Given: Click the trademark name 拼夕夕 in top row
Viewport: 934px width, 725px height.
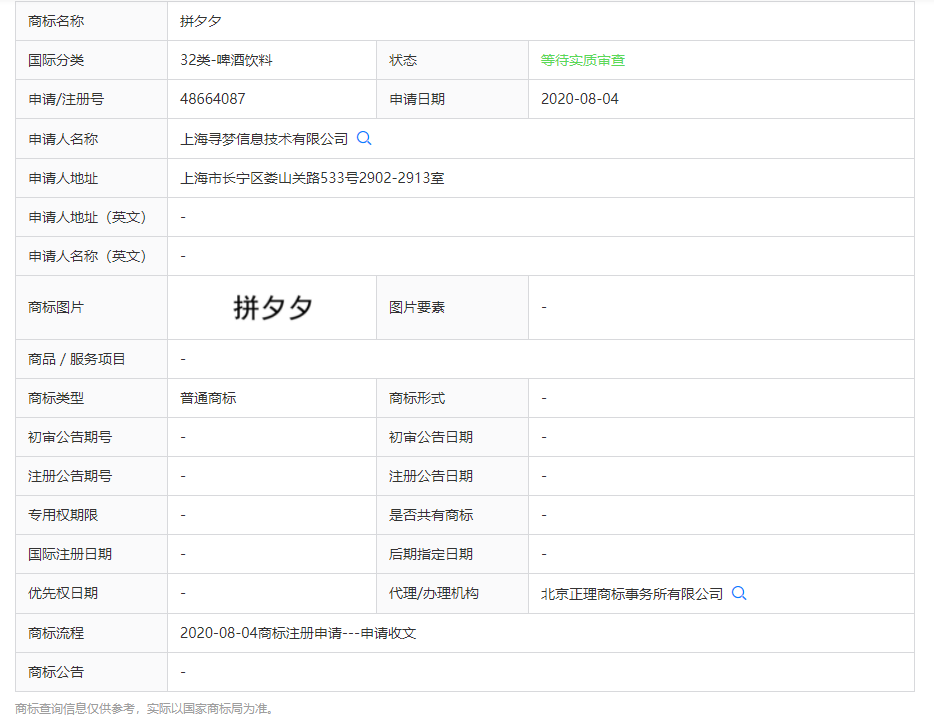Looking at the screenshot, I should pyautogui.click(x=200, y=21).
